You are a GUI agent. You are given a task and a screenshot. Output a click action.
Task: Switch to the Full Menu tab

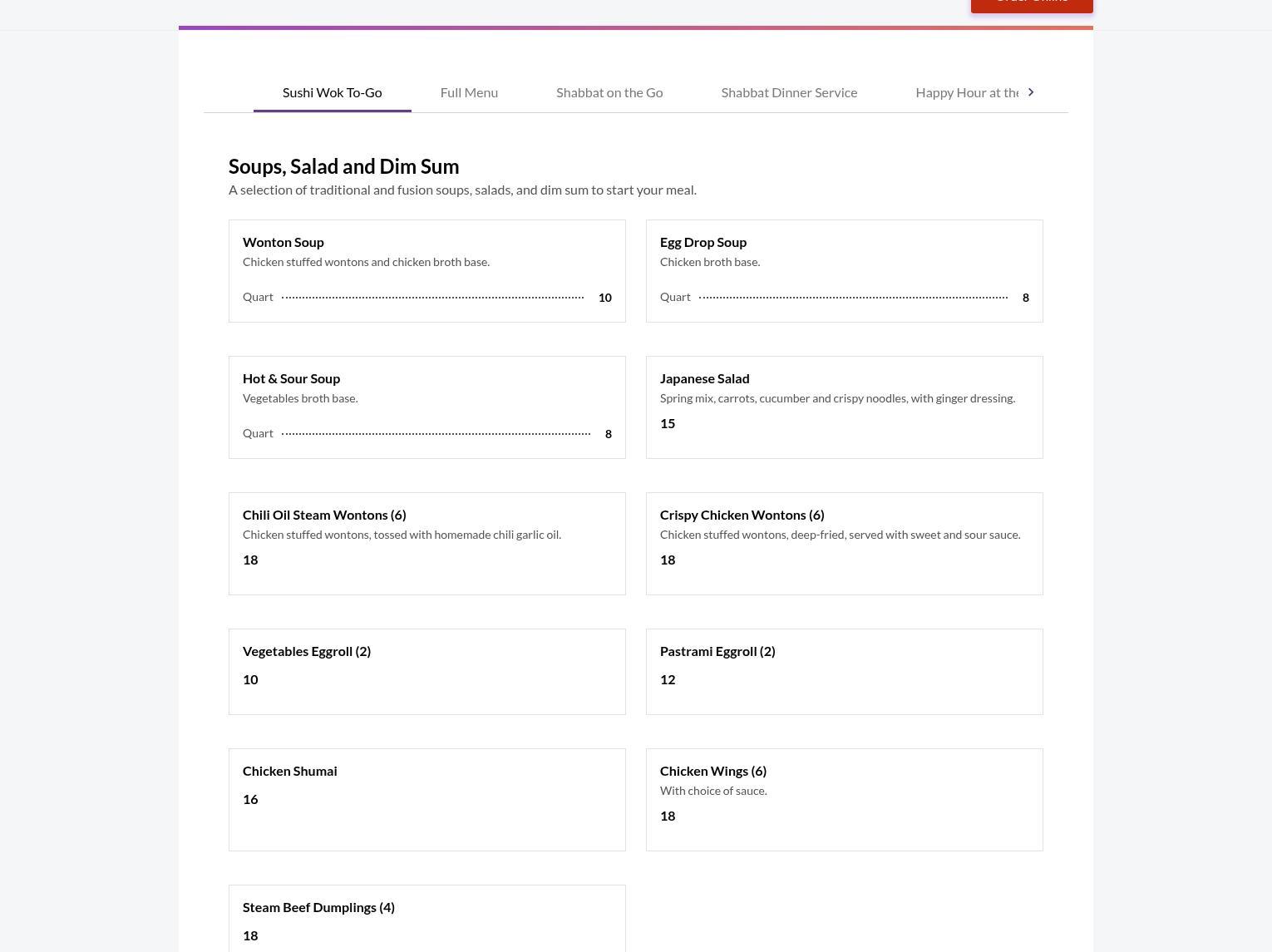coord(469,92)
